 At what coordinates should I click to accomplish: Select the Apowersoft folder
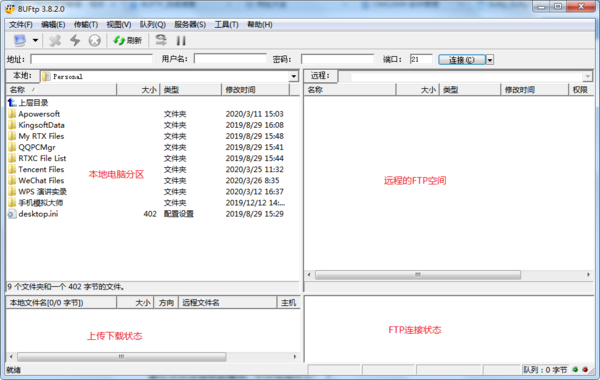(x=39, y=114)
